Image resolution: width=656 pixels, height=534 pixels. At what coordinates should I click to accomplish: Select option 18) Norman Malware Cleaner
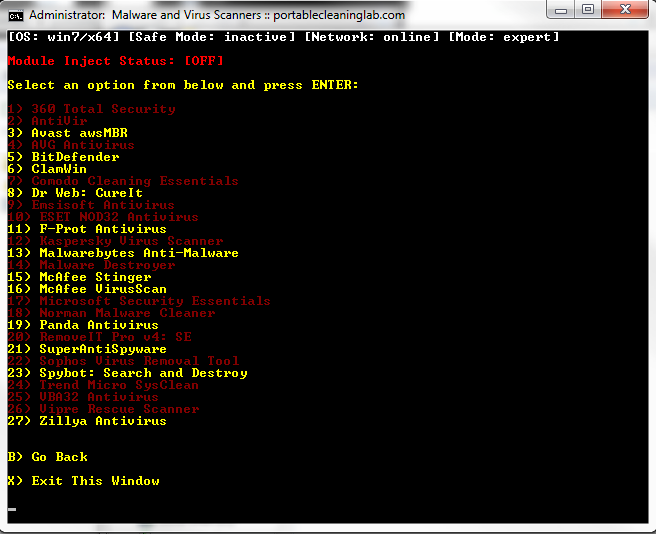(x=111, y=313)
